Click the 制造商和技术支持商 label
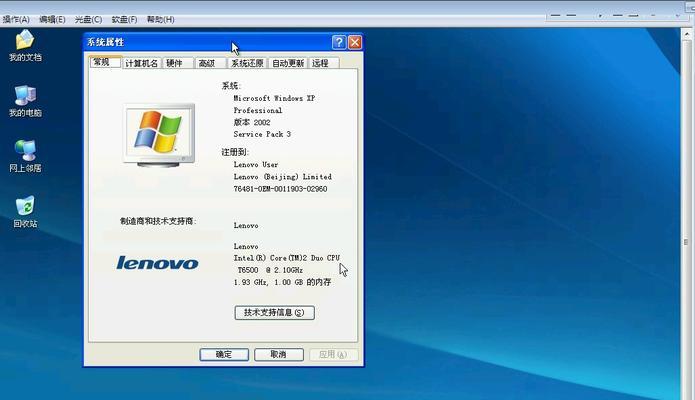 158,221
